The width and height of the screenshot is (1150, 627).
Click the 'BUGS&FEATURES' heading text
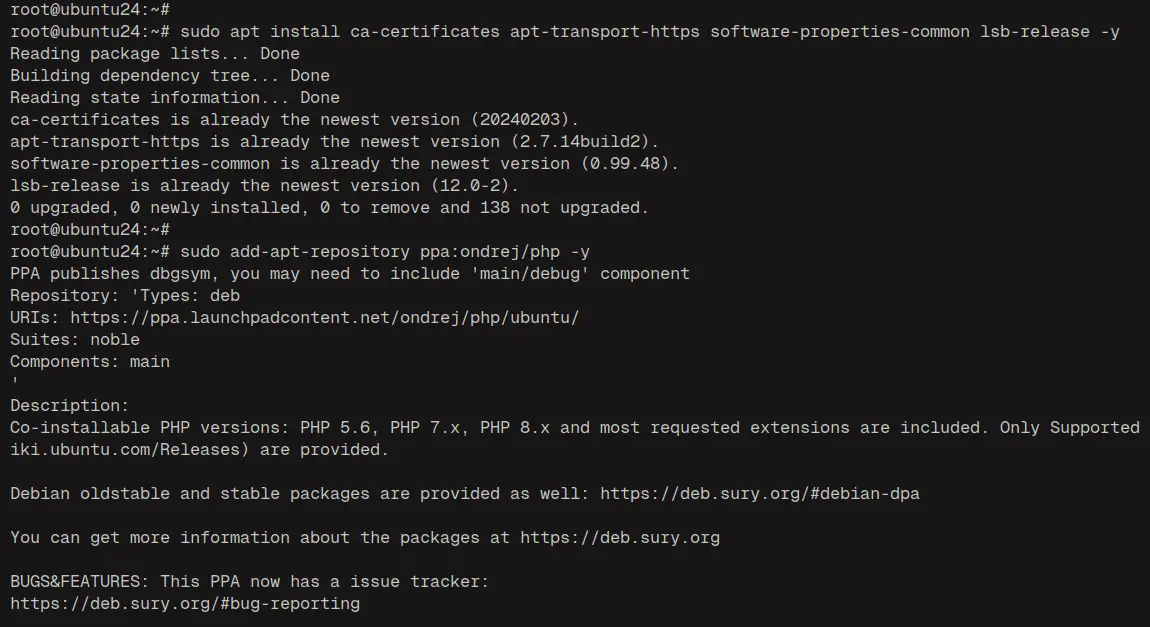click(75, 582)
